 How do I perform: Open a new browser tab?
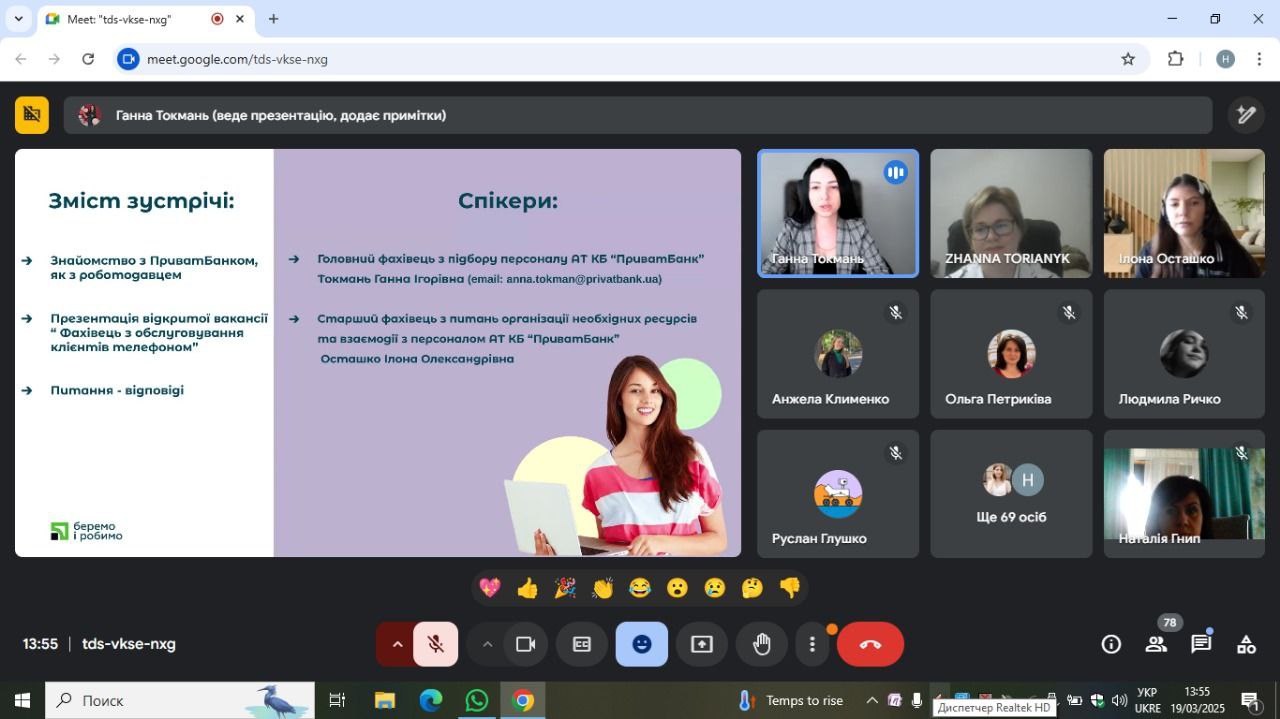coord(273,19)
